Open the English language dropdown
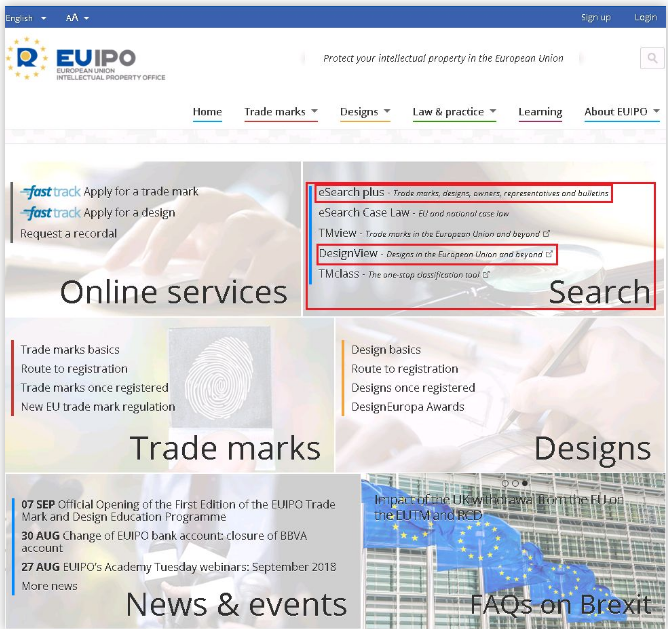This screenshot has width=668, height=629. tap(26, 18)
